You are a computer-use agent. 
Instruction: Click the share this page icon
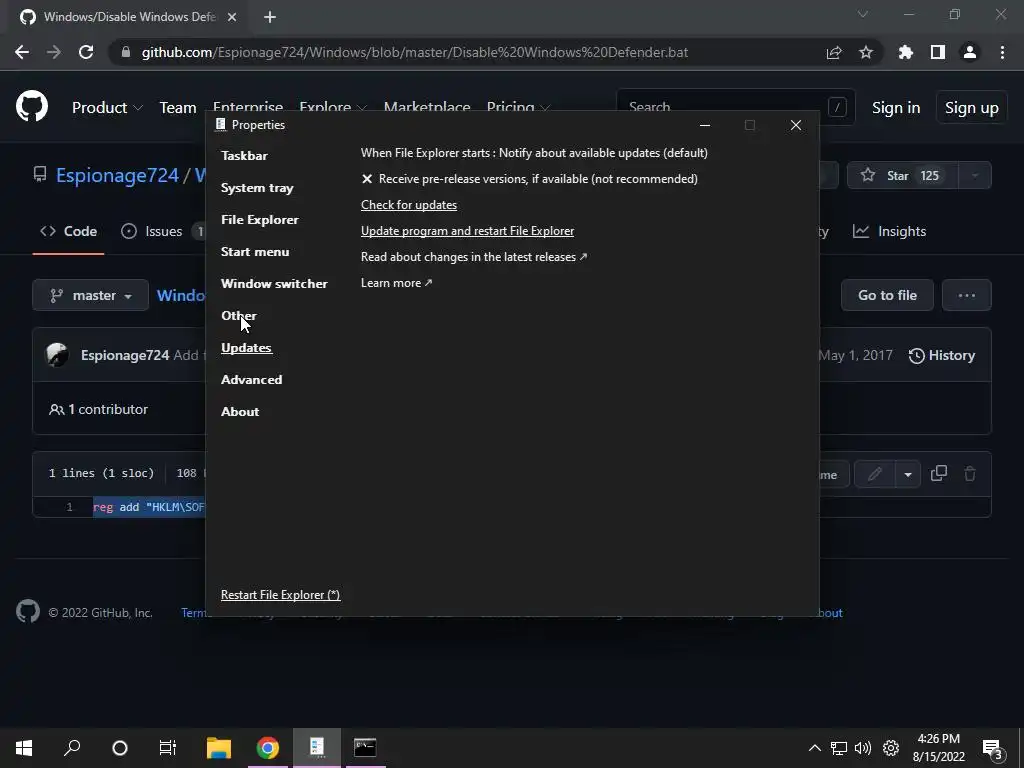(834, 52)
